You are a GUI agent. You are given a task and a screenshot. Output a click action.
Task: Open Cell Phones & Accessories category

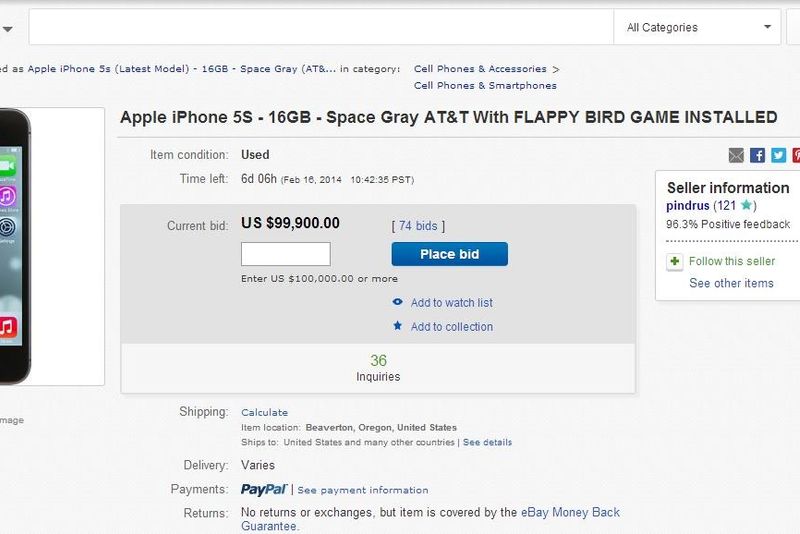pyautogui.click(x=480, y=69)
